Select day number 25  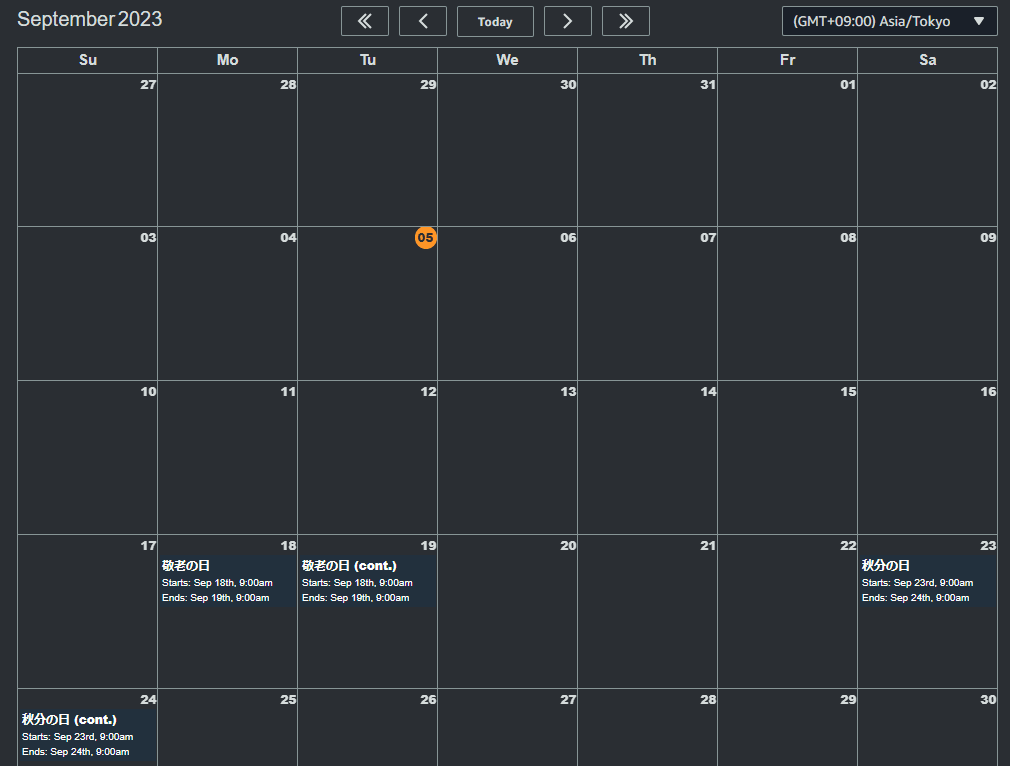pos(288,700)
